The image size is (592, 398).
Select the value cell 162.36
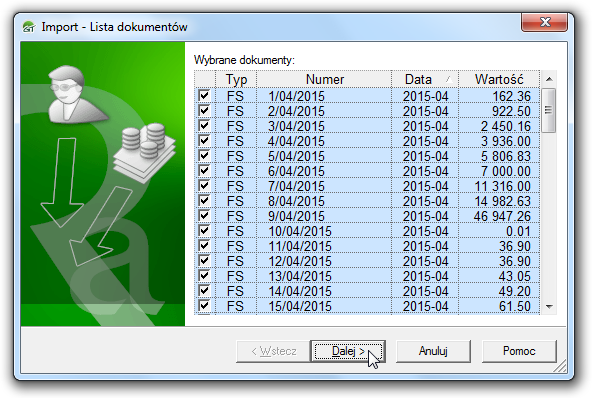[499, 96]
